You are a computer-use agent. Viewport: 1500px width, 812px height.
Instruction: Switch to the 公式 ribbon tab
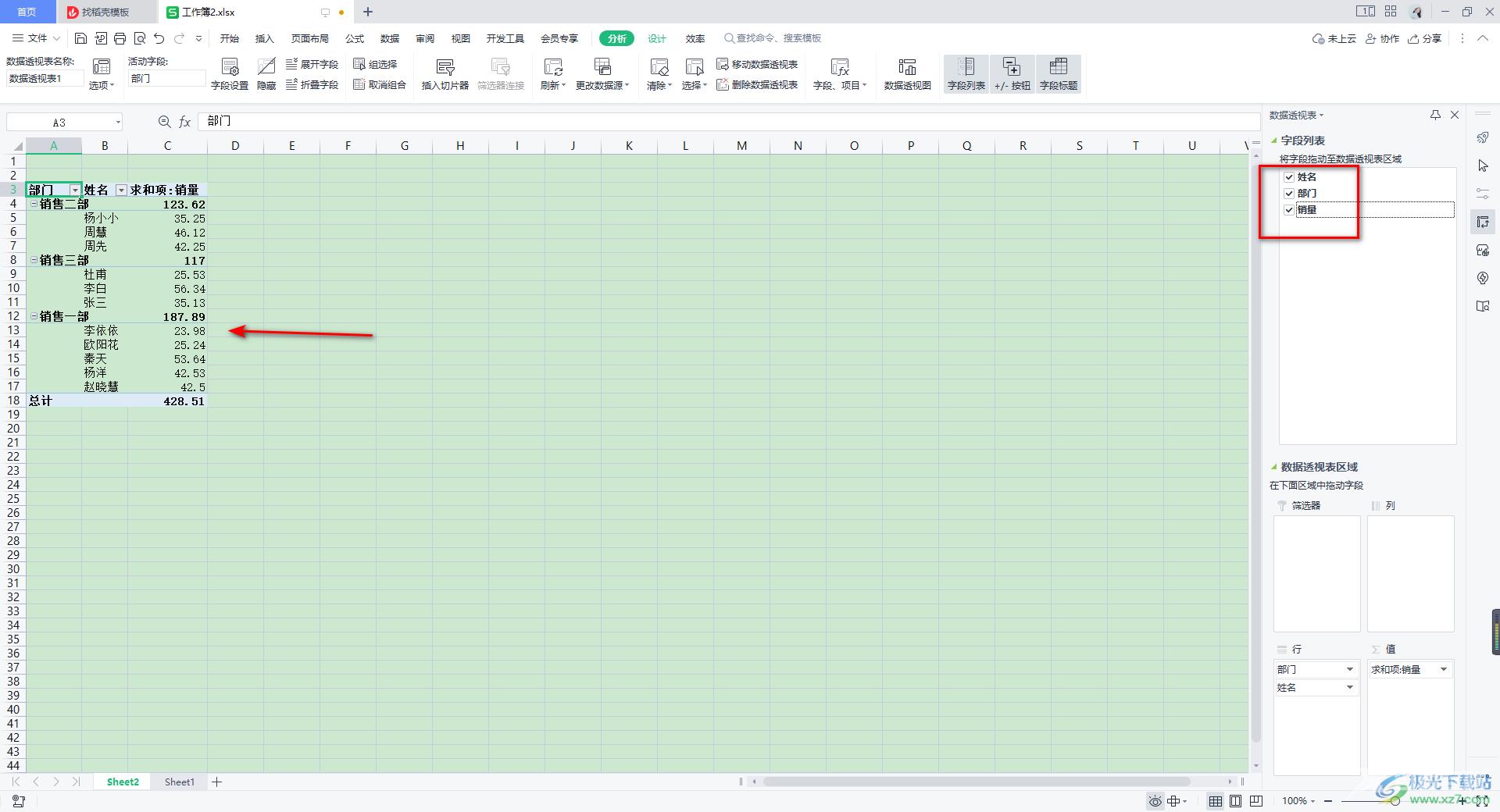(x=355, y=38)
